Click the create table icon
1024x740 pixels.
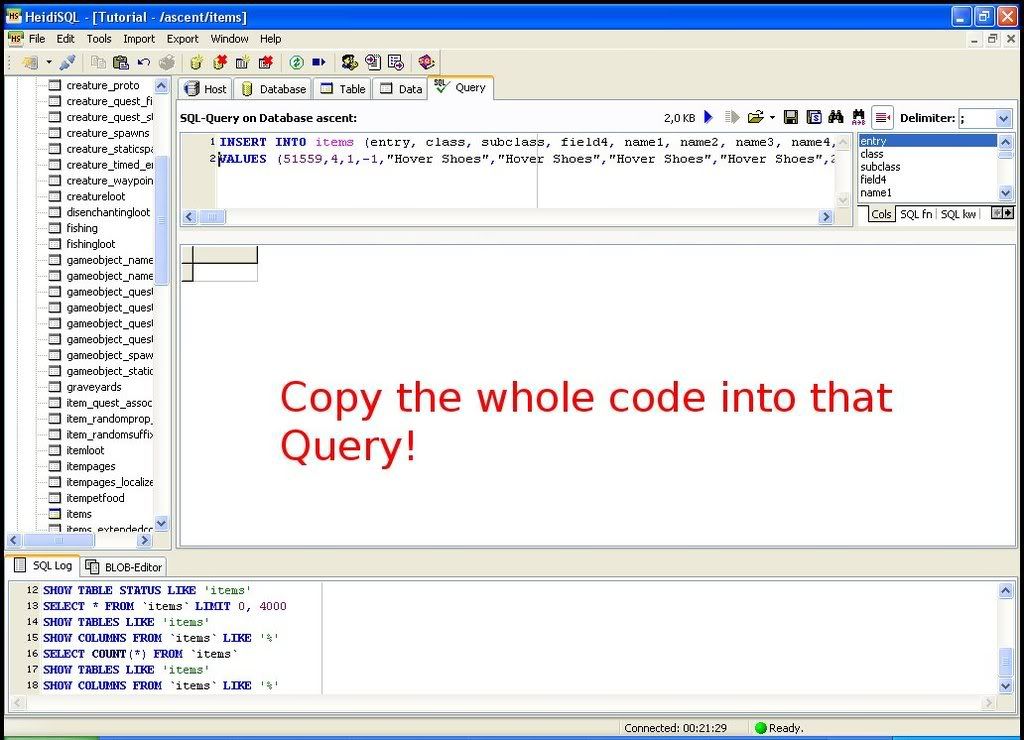242,63
